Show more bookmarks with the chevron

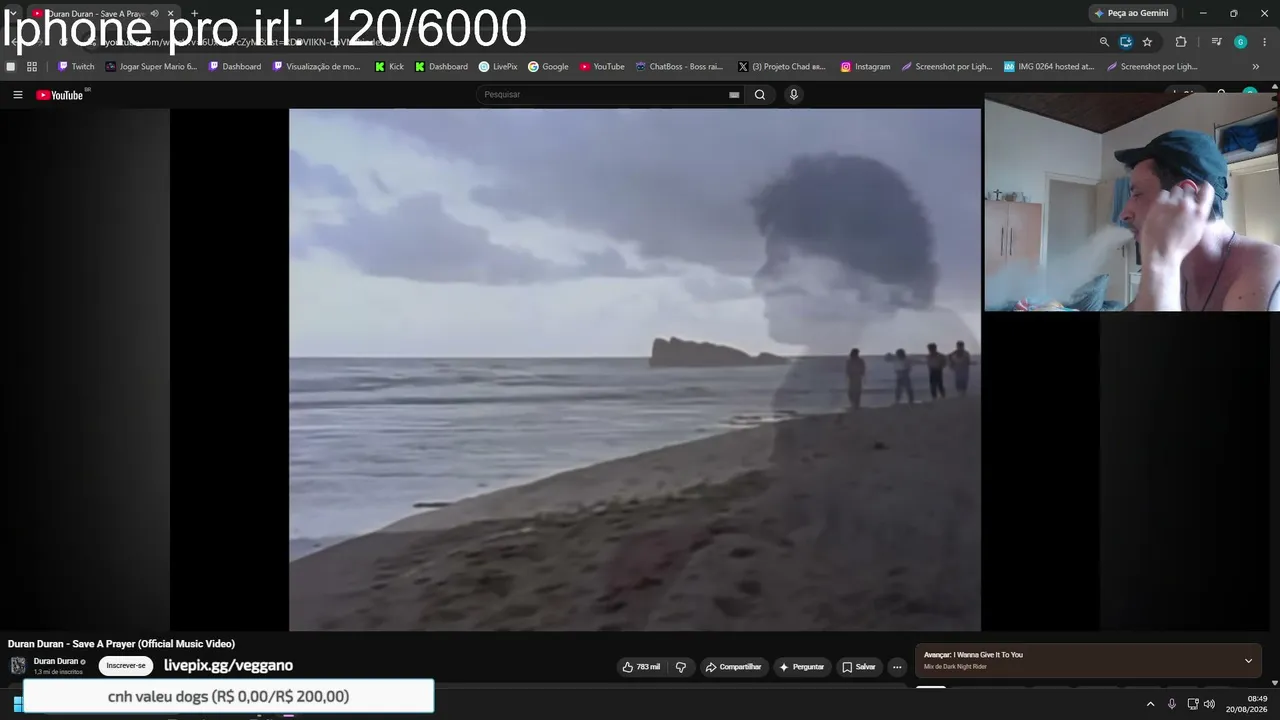point(1256,67)
